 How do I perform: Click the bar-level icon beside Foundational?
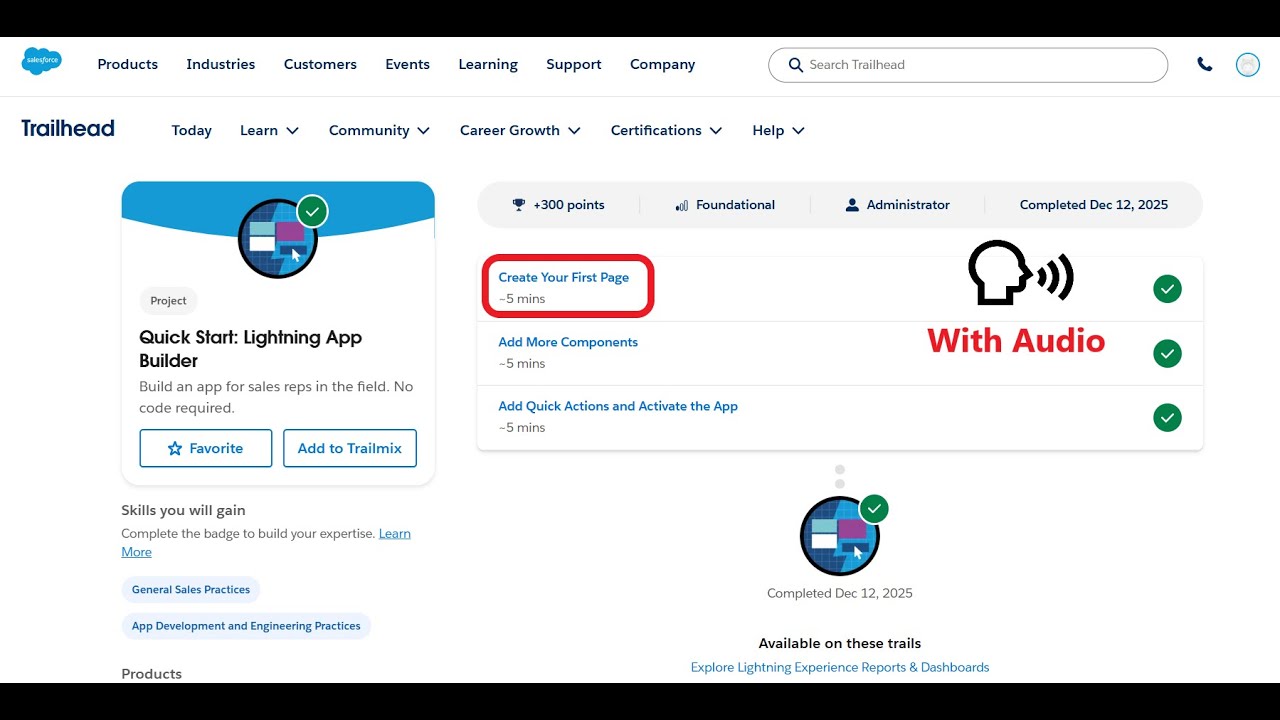pyautogui.click(x=682, y=205)
